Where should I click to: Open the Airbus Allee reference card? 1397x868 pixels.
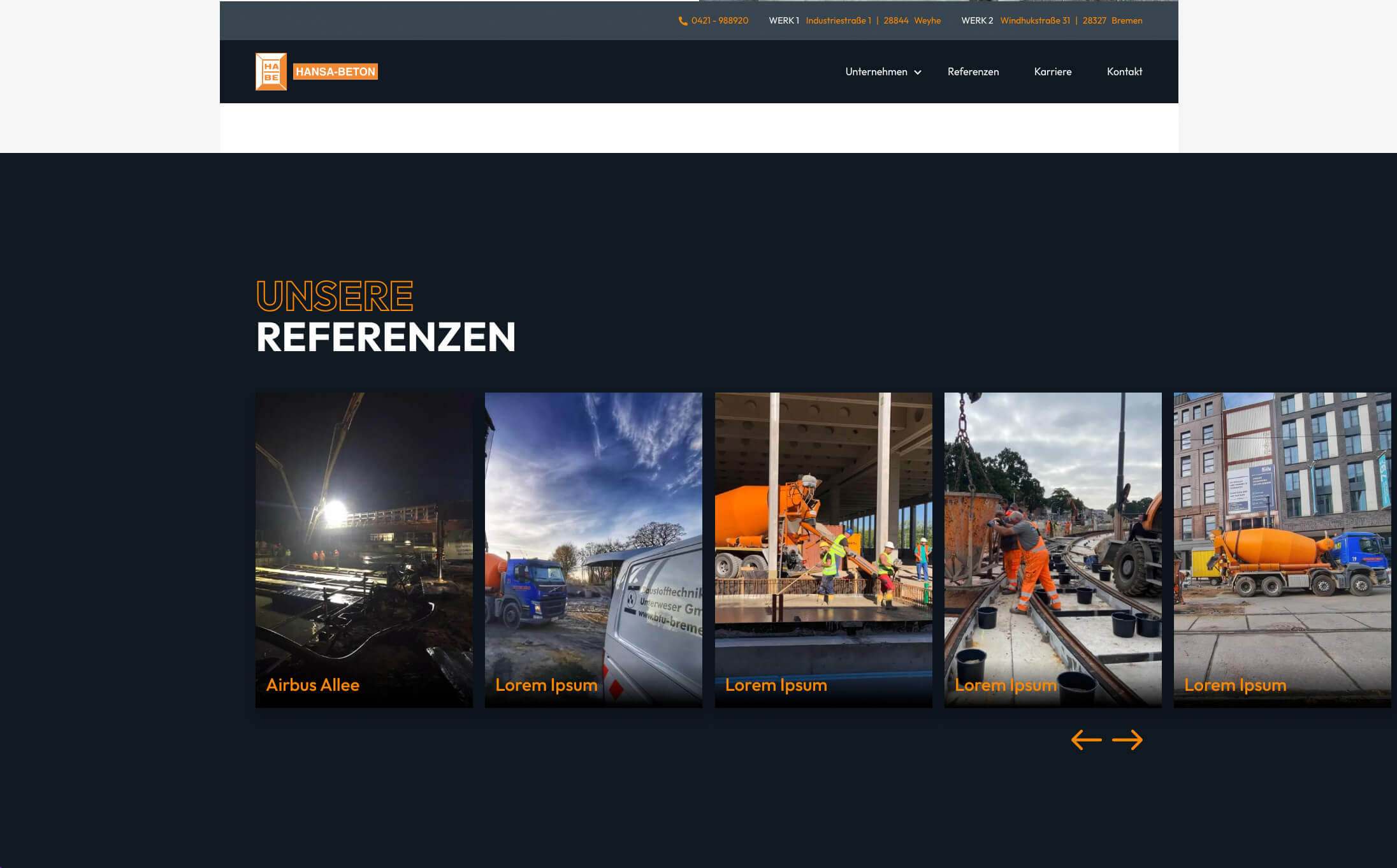pos(364,550)
